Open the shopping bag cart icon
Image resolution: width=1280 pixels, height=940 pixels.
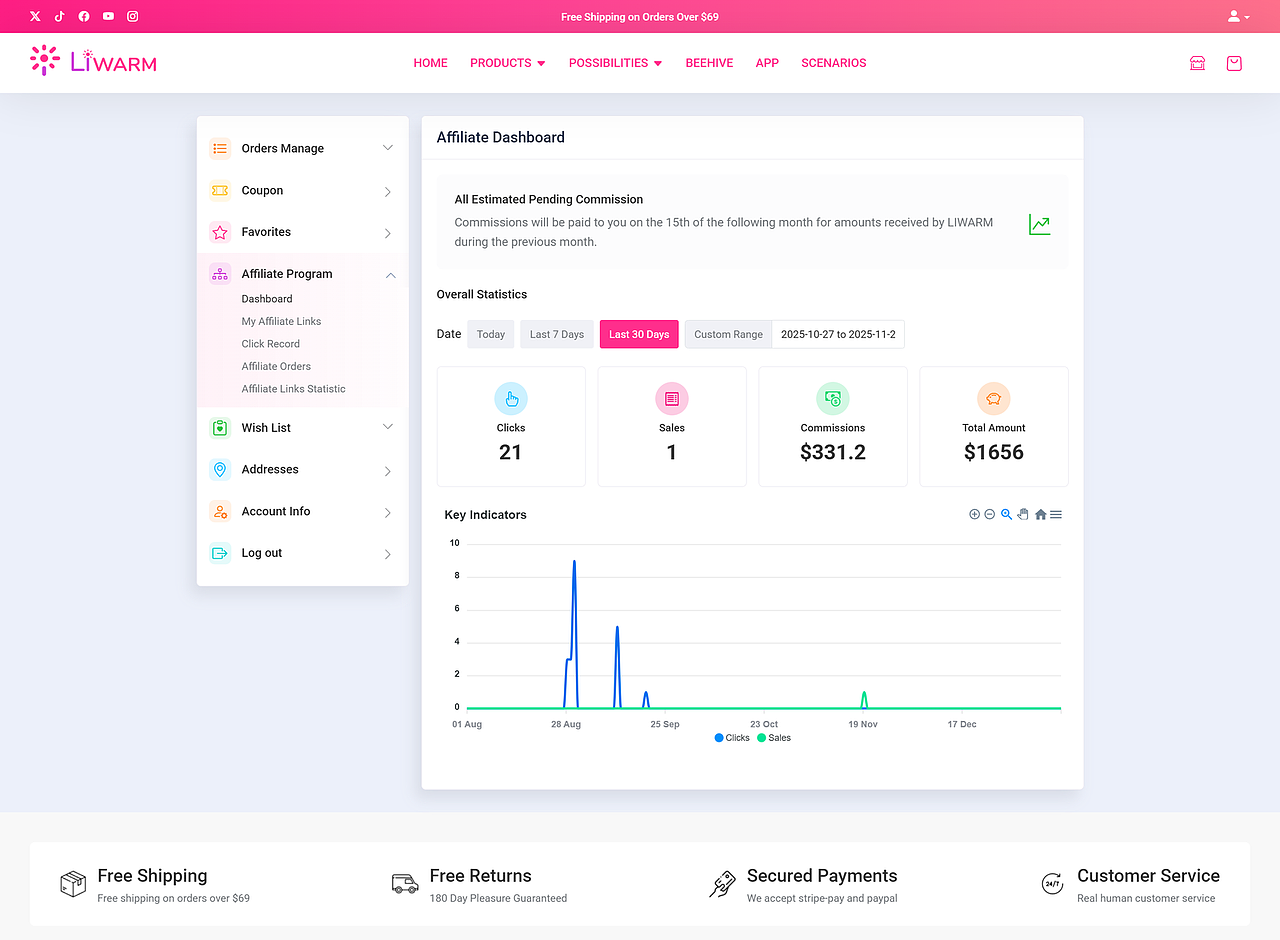click(1234, 63)
